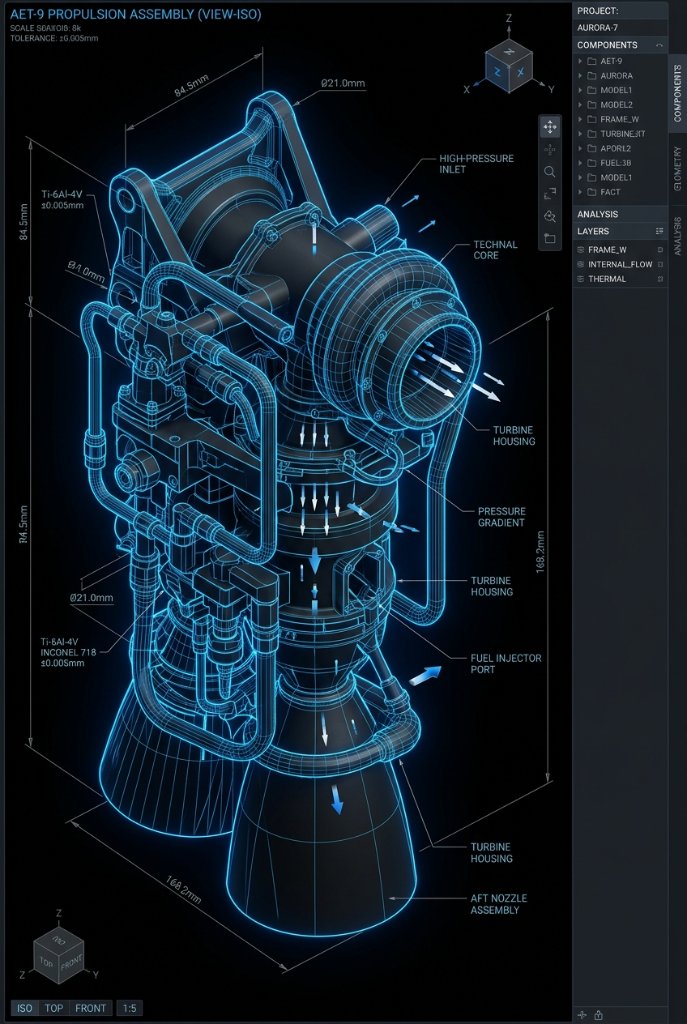
Task: Click the PRESSURE GRADIENT annotation
Action: point(502,517)
